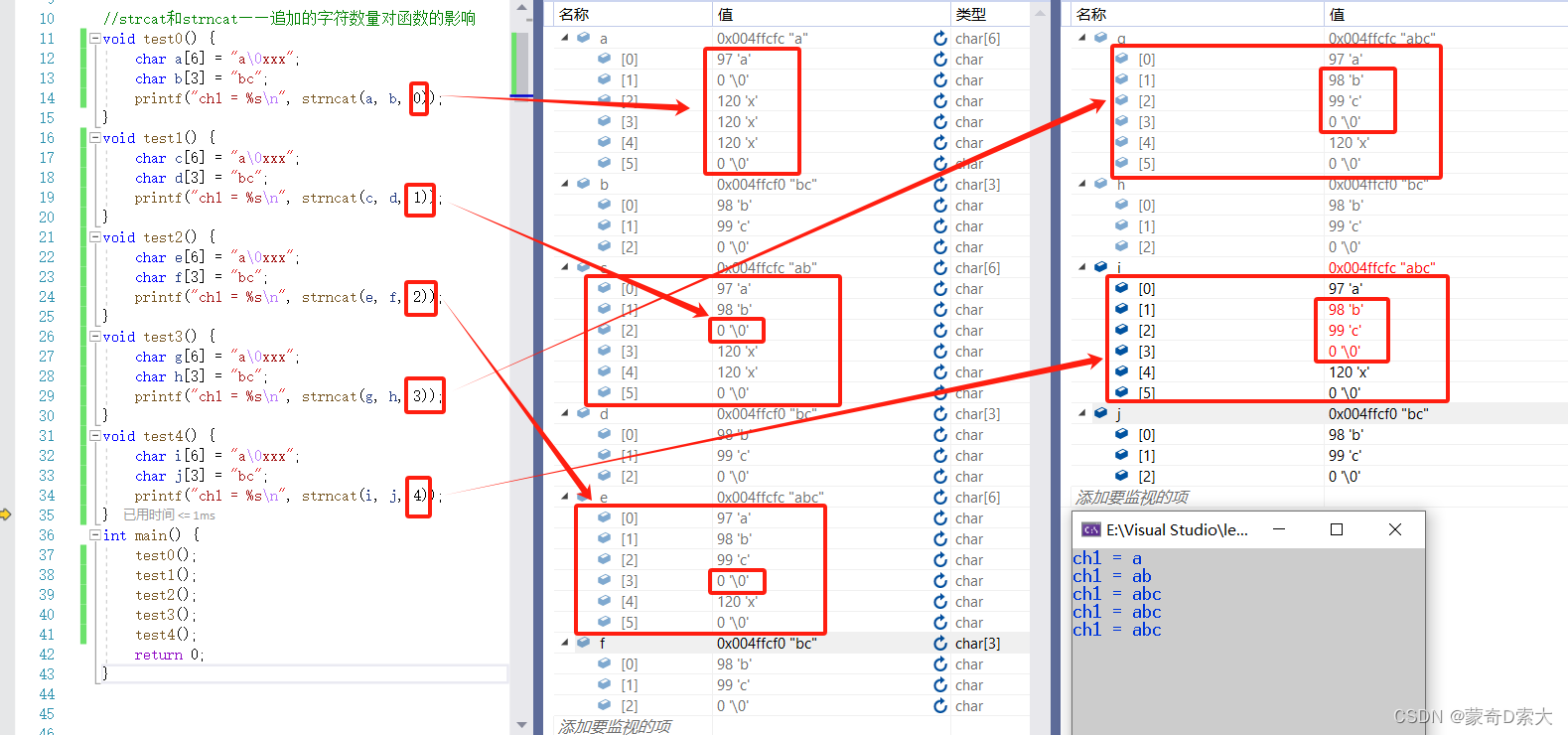Click console output line ch1 = a
This screenshot has height=735, width=1568.
(x=1107, y=558)
